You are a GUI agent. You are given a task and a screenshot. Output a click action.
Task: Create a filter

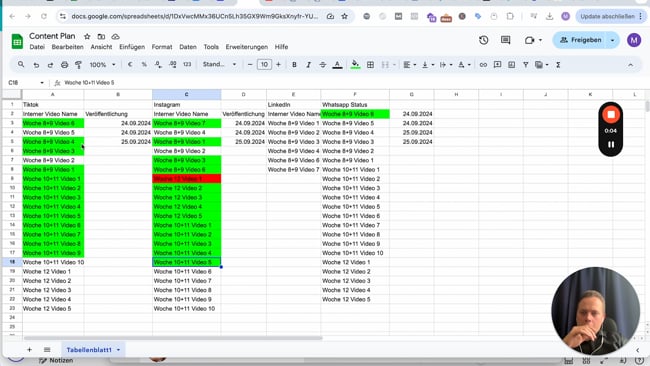(x=525, y=65)
